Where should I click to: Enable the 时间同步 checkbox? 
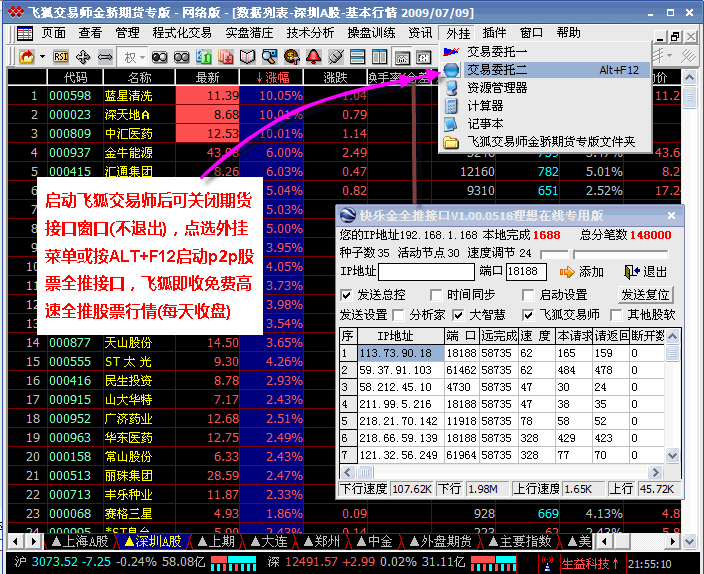[x=436, y=295]
